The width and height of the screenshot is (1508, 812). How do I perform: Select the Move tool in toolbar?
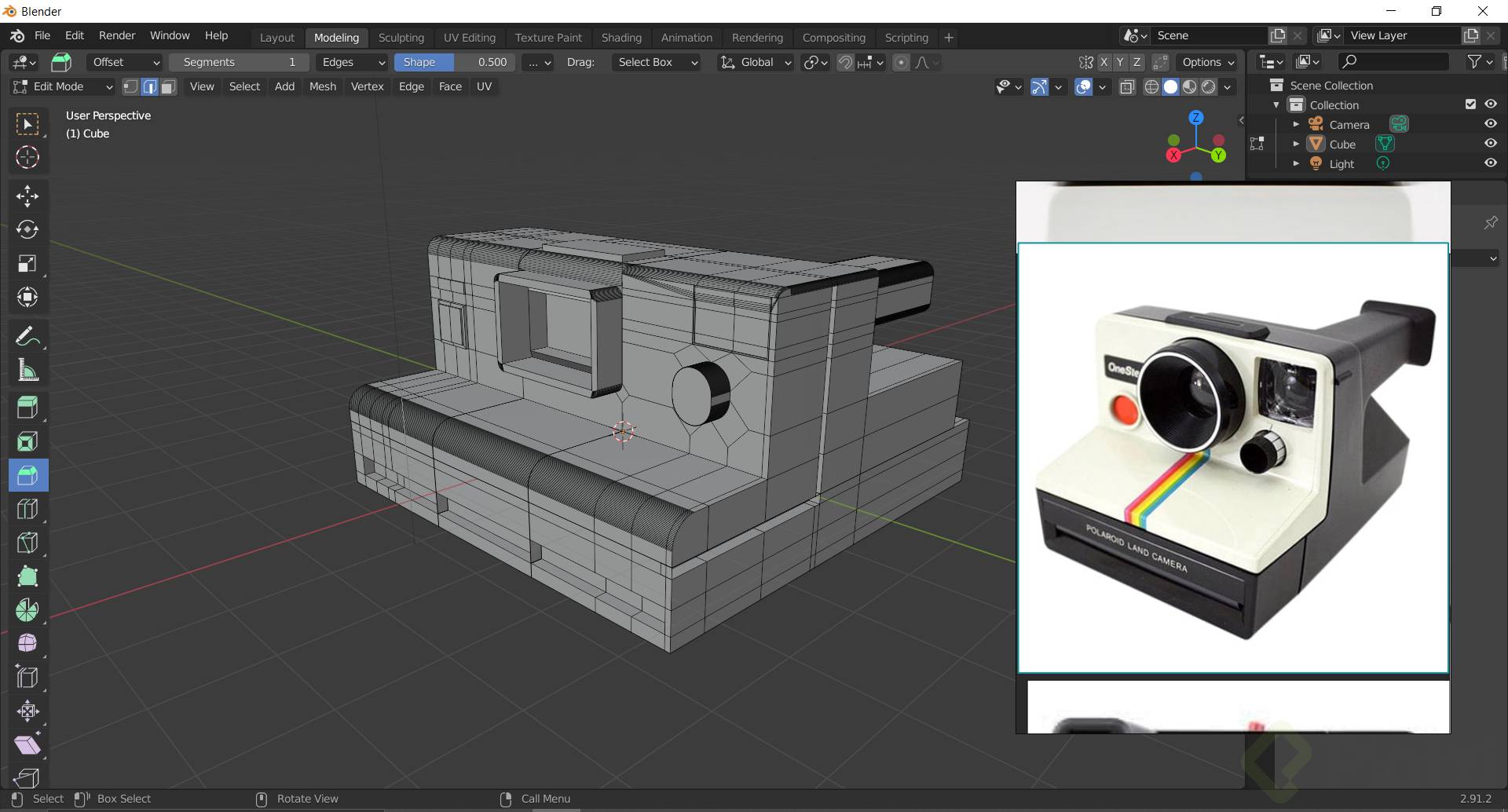27,196
